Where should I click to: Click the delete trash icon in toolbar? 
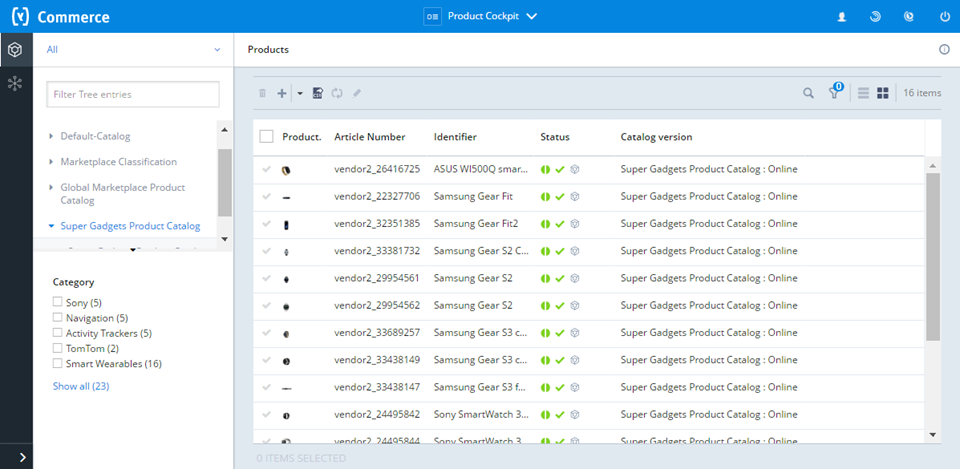(x=263, y=93)
